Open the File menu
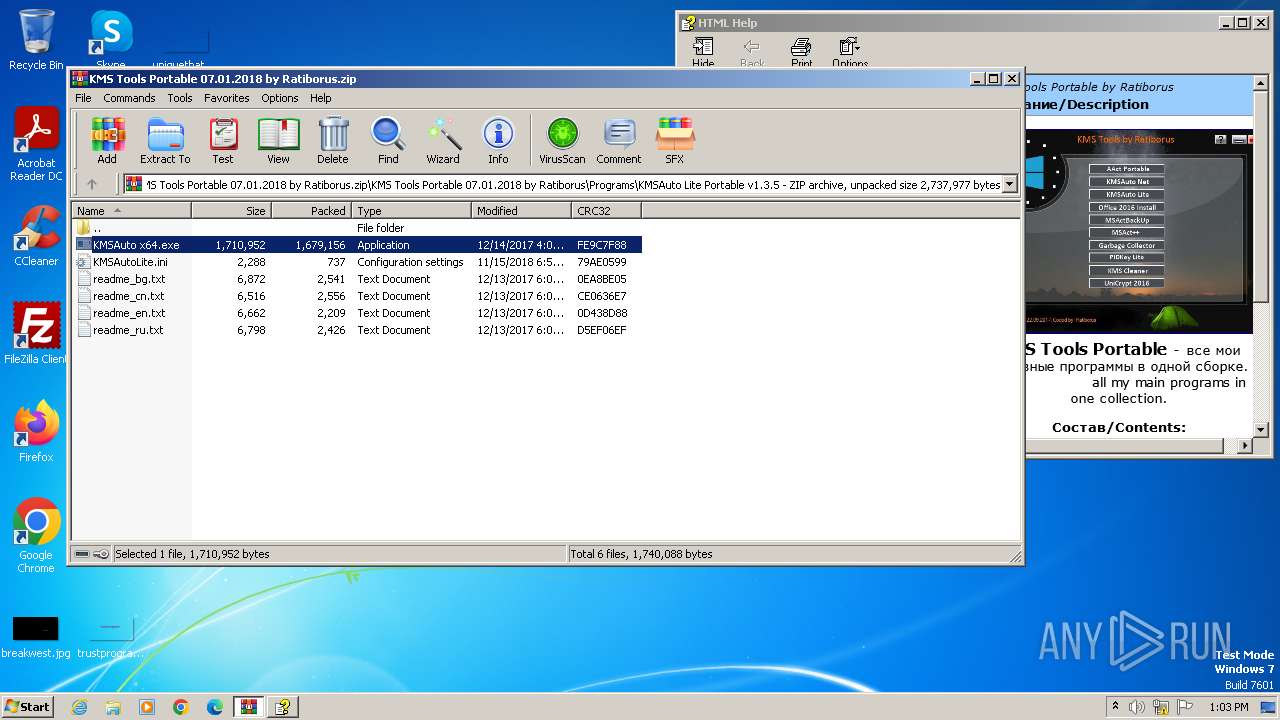This screenshot has height=720, width=1280. click(83, 98)
